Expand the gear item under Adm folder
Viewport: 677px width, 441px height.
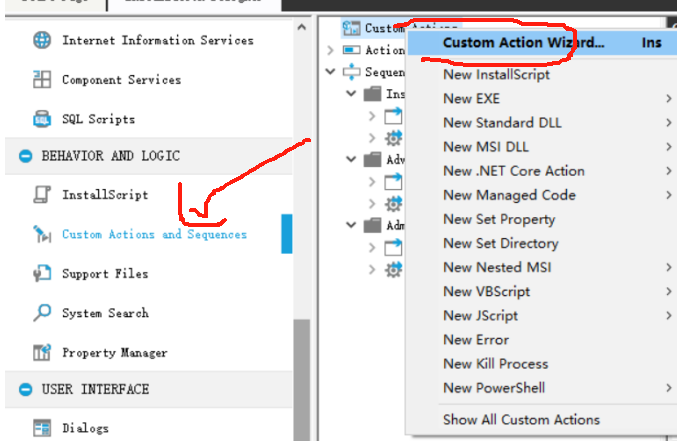pos(372,270)
